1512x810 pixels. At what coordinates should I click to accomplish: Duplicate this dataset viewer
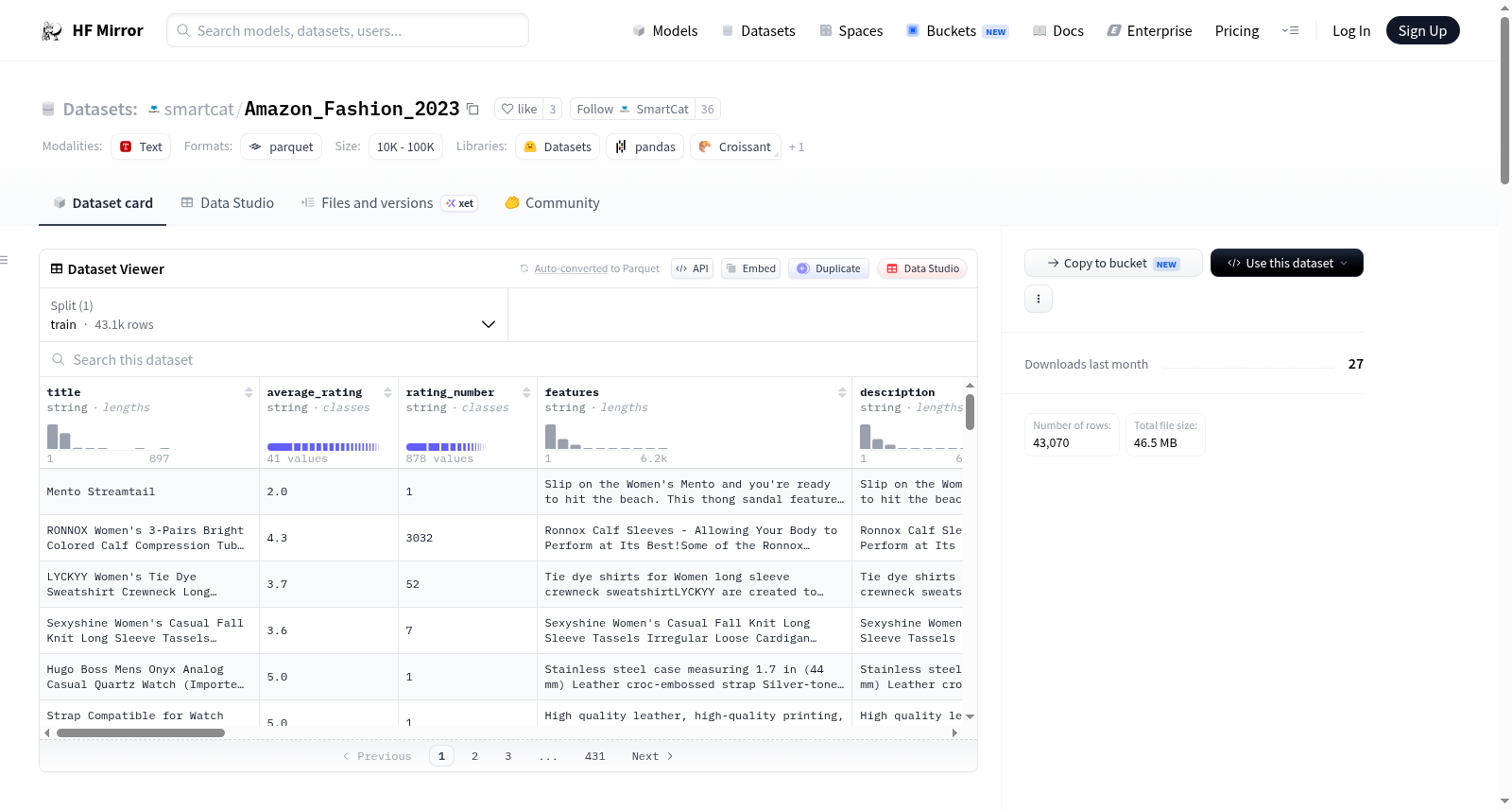tap(829, 268)
